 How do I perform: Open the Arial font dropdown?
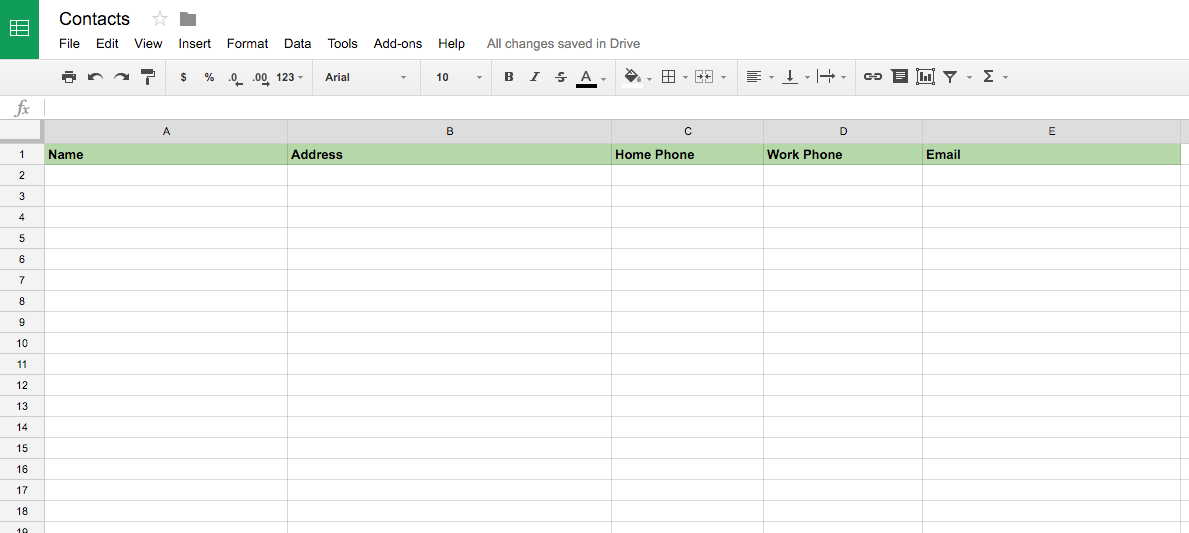pyautogui.click(x=366, y=77)
